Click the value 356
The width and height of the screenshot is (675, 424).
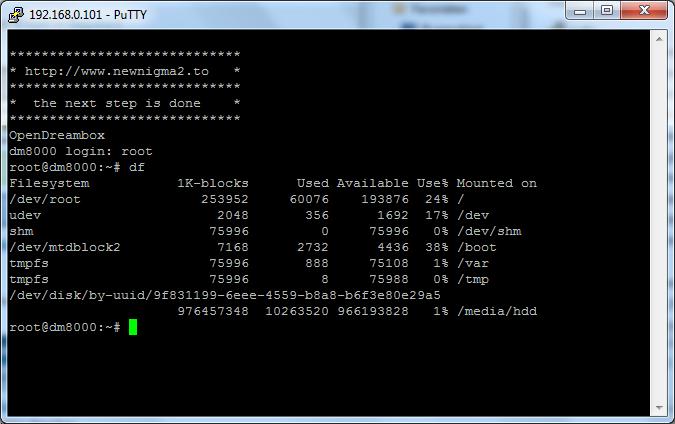point(317,215)
